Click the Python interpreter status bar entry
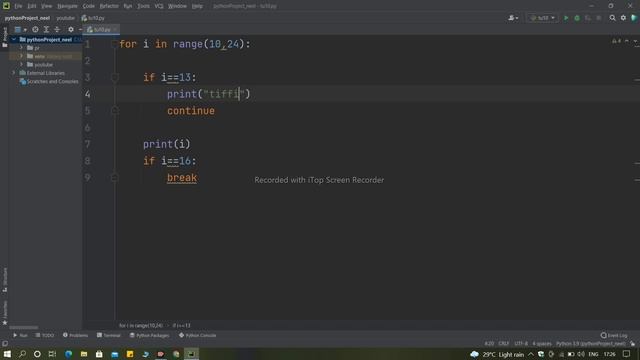The height and width of the screenshot is (360, 640). coord(591,344)
